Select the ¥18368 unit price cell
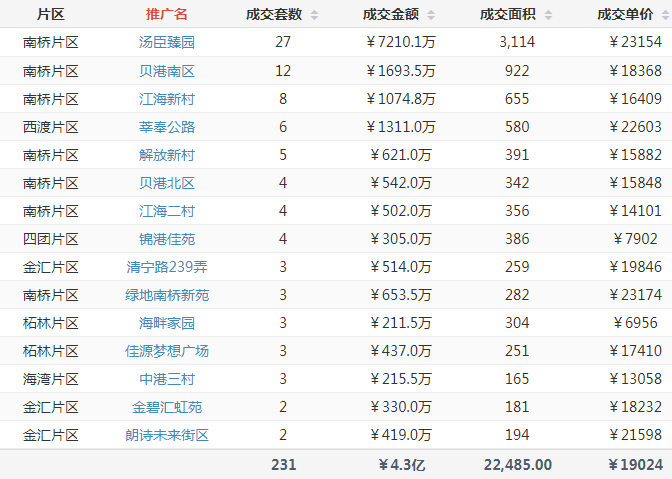The image size is (672, 479). [635, 71]
